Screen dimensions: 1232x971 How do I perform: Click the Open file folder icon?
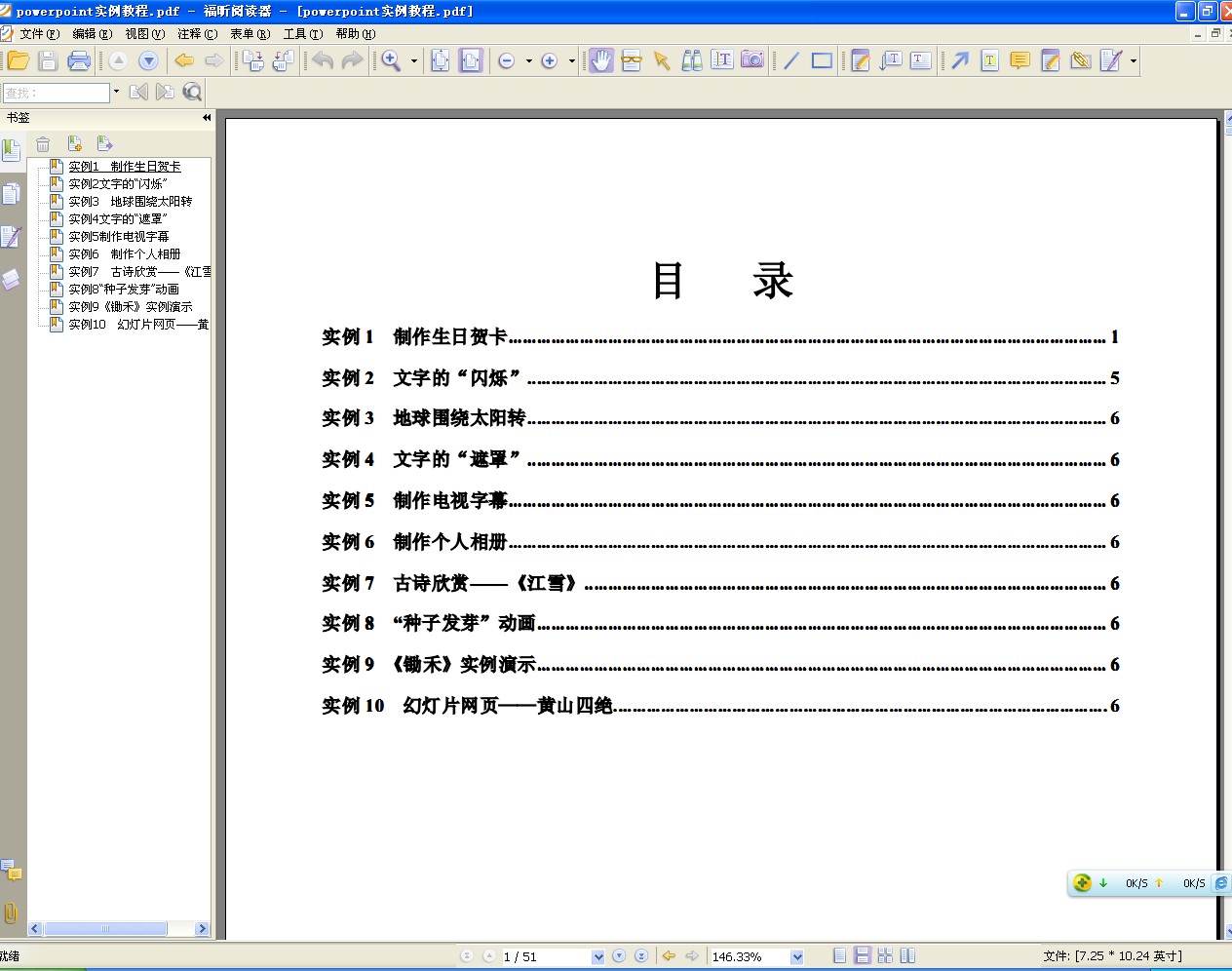[x=18, y=60]
